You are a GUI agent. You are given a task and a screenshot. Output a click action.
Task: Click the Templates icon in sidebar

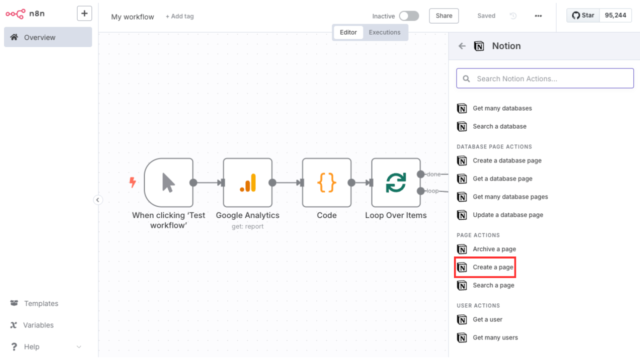pos(14,303)
